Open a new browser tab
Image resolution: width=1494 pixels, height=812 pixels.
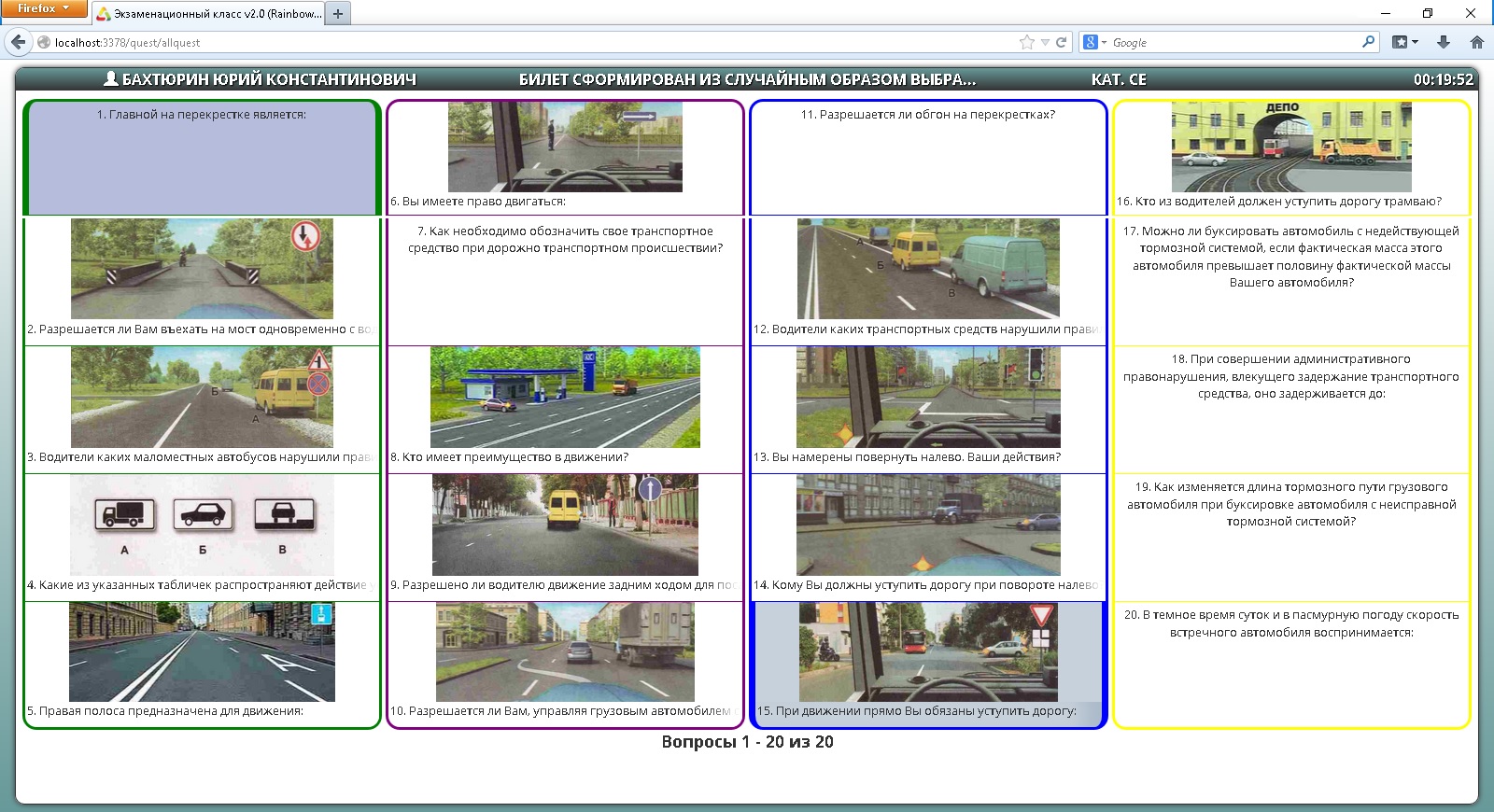tap(338, 13)
